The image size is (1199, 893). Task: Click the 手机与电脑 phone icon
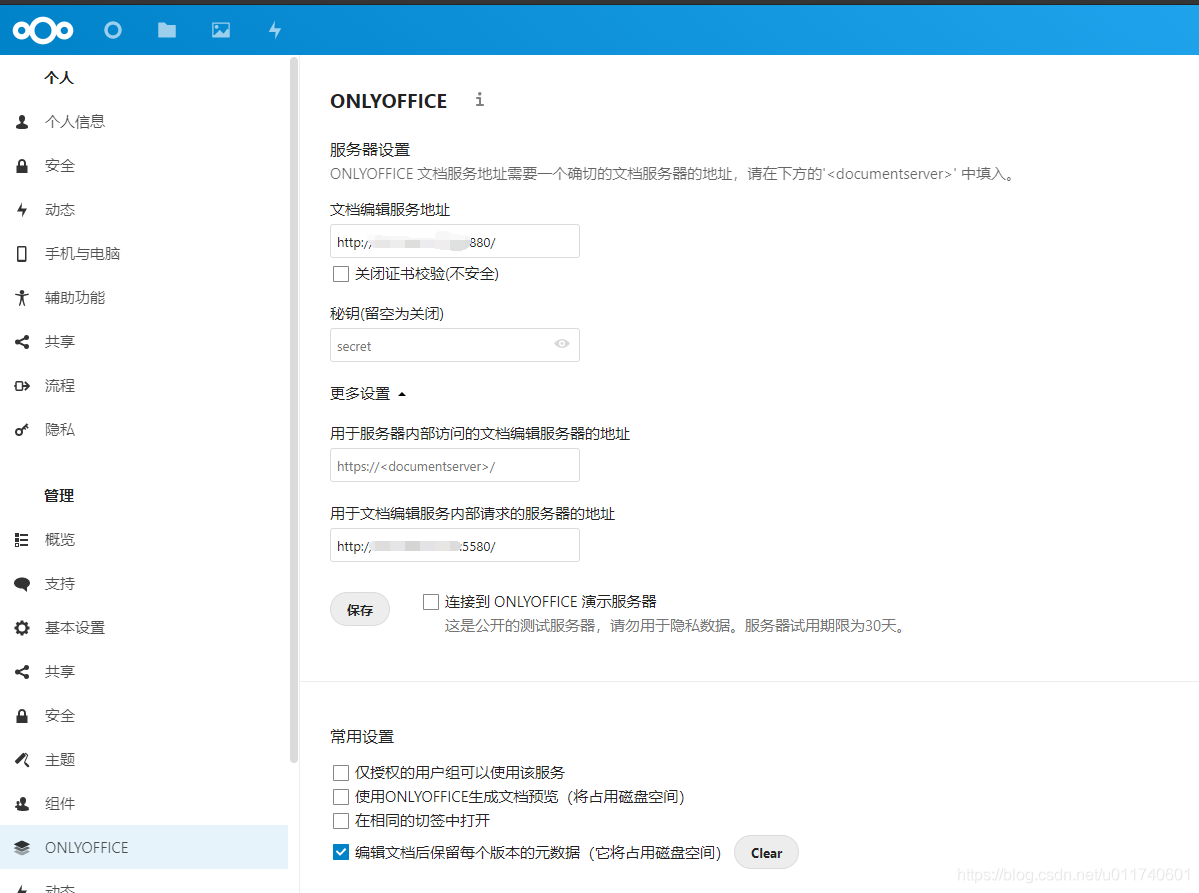(x=22, y=254)
